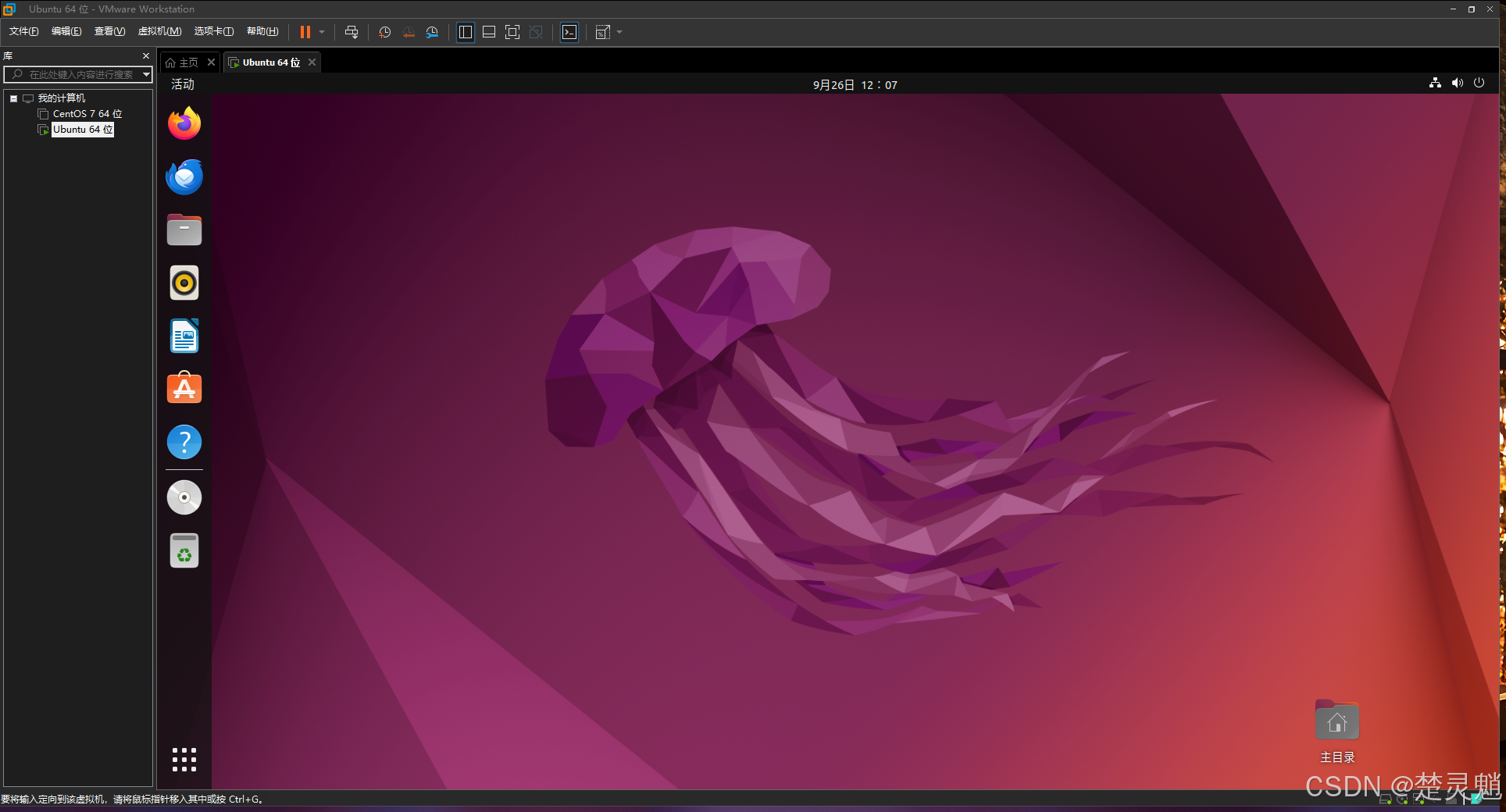Viewport: 1506px width, 812px height.
Task: Click the CD/DVD status icon in status bar
Action: coord(1402,800)
